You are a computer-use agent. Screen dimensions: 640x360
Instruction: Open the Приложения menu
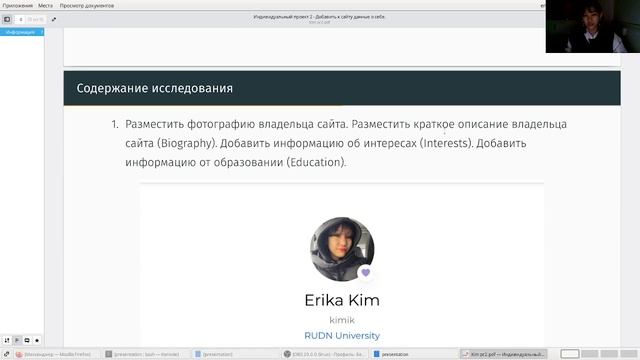(x=17, y=5)
